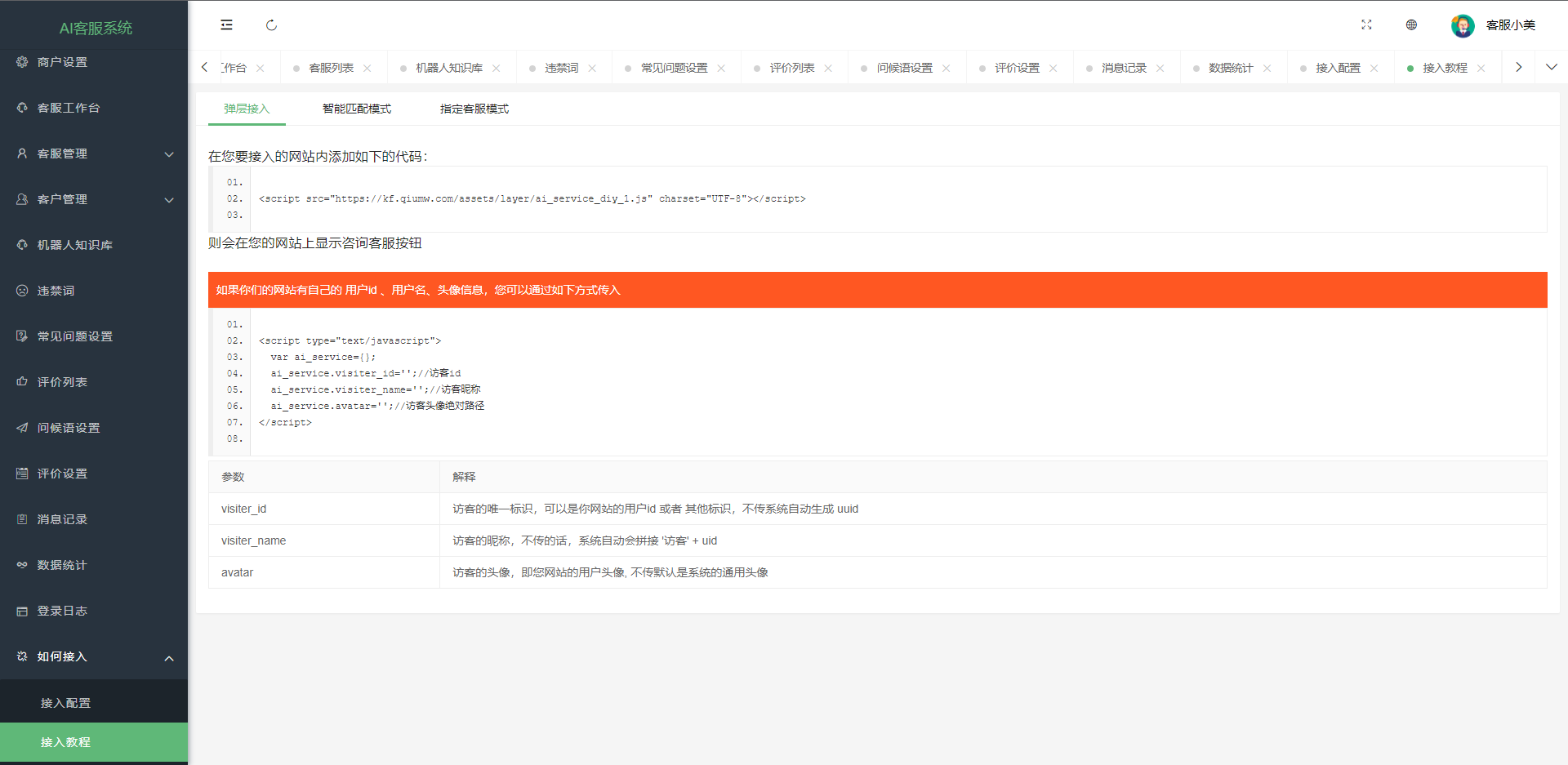Click the 客服工作台 headset icon
Image resolution: width=1568 pixels, height=765 pixels.
[22, 108]
